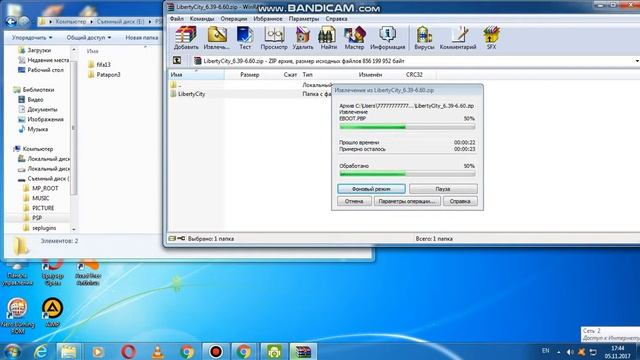Select Рабочий стол in Explorer sidebar
The width and height of the screenshot is (640, 360).
tap(41, 70)
